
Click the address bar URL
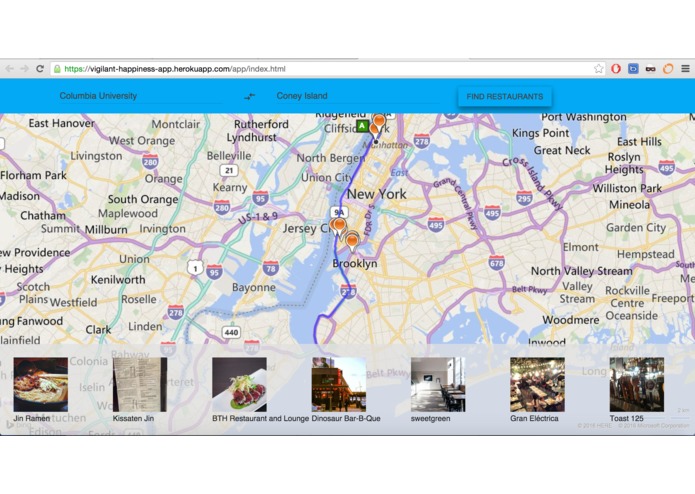click(175, 69)
